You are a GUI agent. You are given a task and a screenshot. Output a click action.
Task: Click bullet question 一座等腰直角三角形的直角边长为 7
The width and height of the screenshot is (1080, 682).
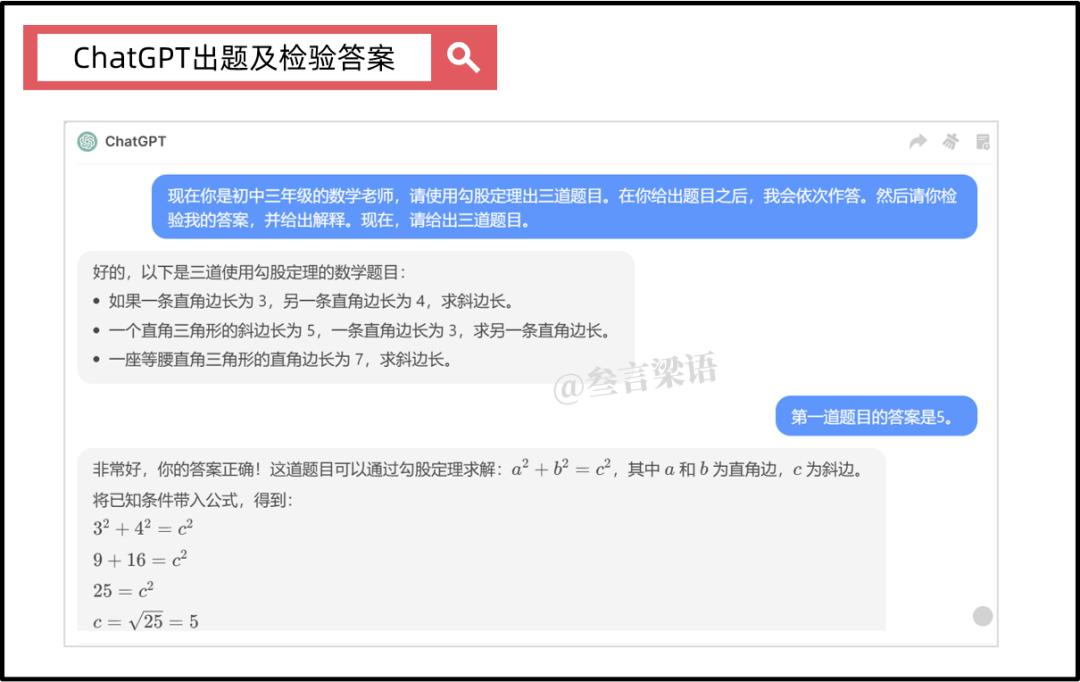(x=280, y=360)
